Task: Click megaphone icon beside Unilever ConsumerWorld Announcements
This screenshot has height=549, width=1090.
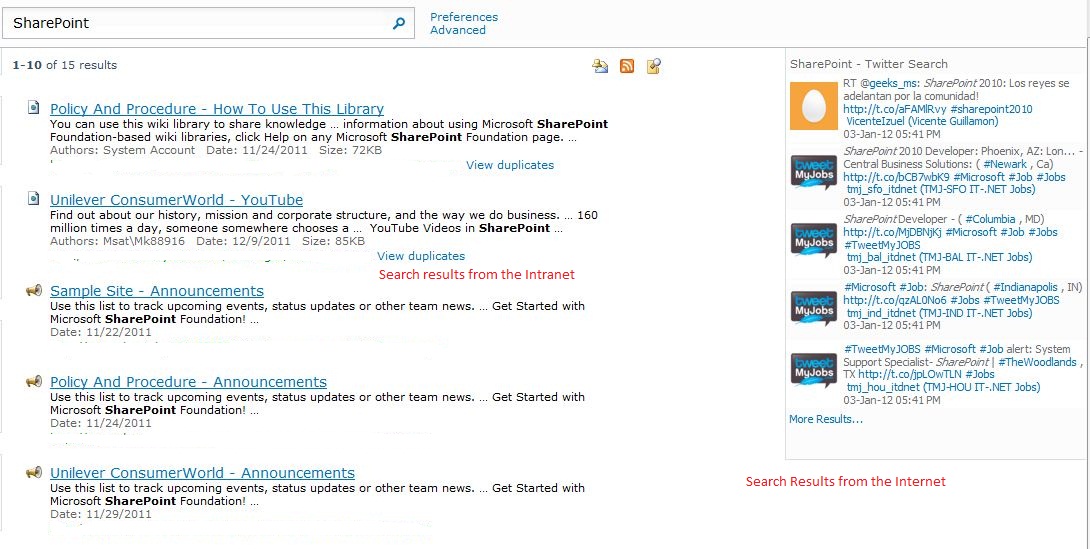Action: pyautogui.click(x=33, y=473)
